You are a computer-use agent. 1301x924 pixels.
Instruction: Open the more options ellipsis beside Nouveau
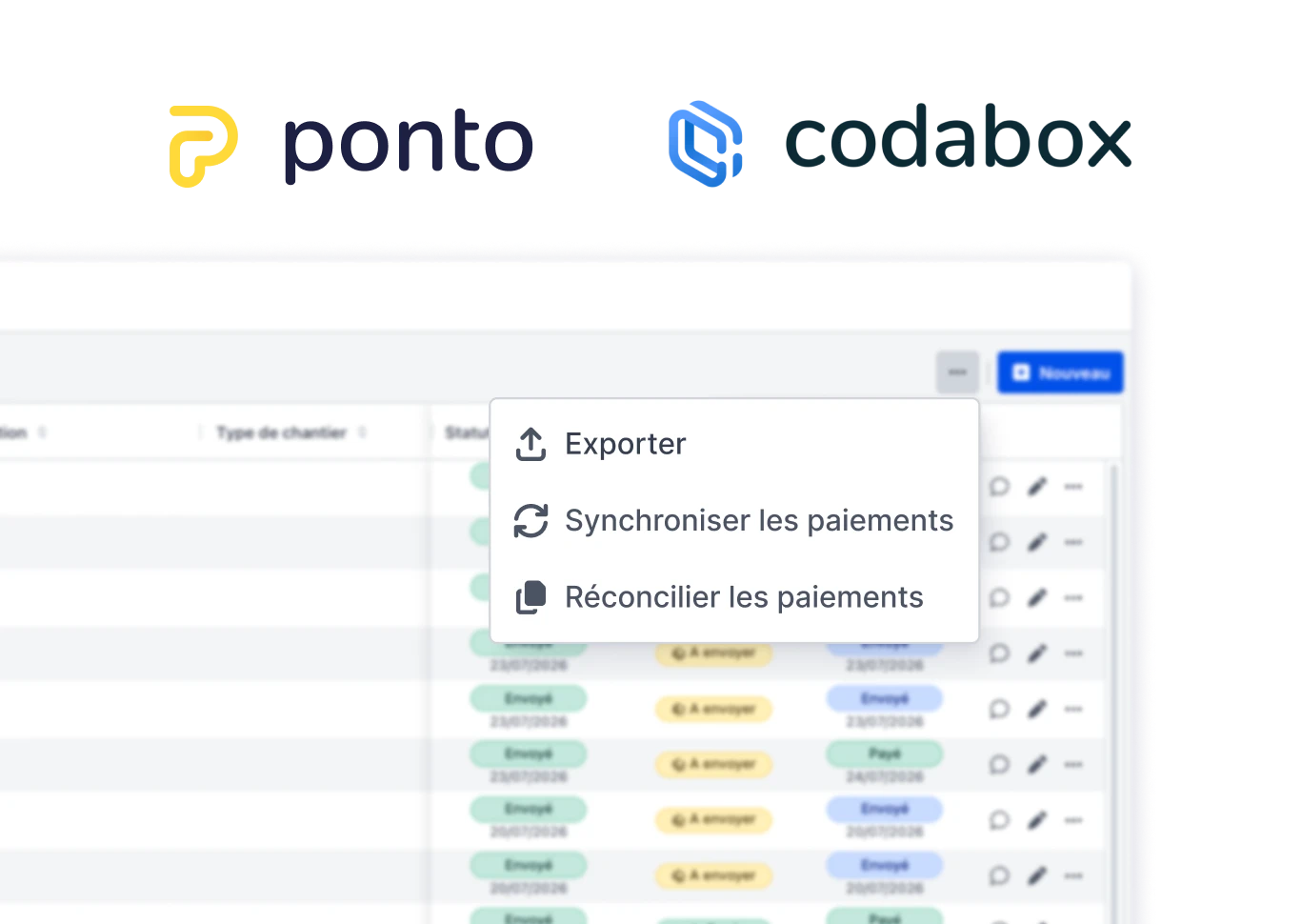pos(957,372)
